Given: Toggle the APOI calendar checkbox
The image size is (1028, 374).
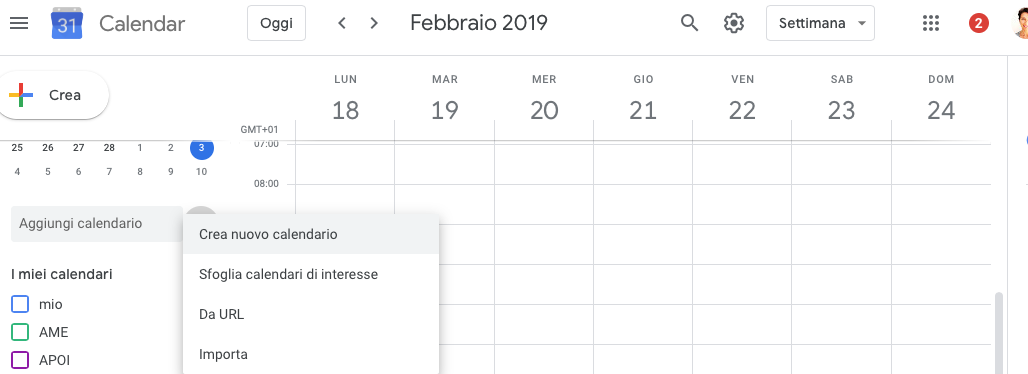Looking at the screenshot, I should click(20, 360).
